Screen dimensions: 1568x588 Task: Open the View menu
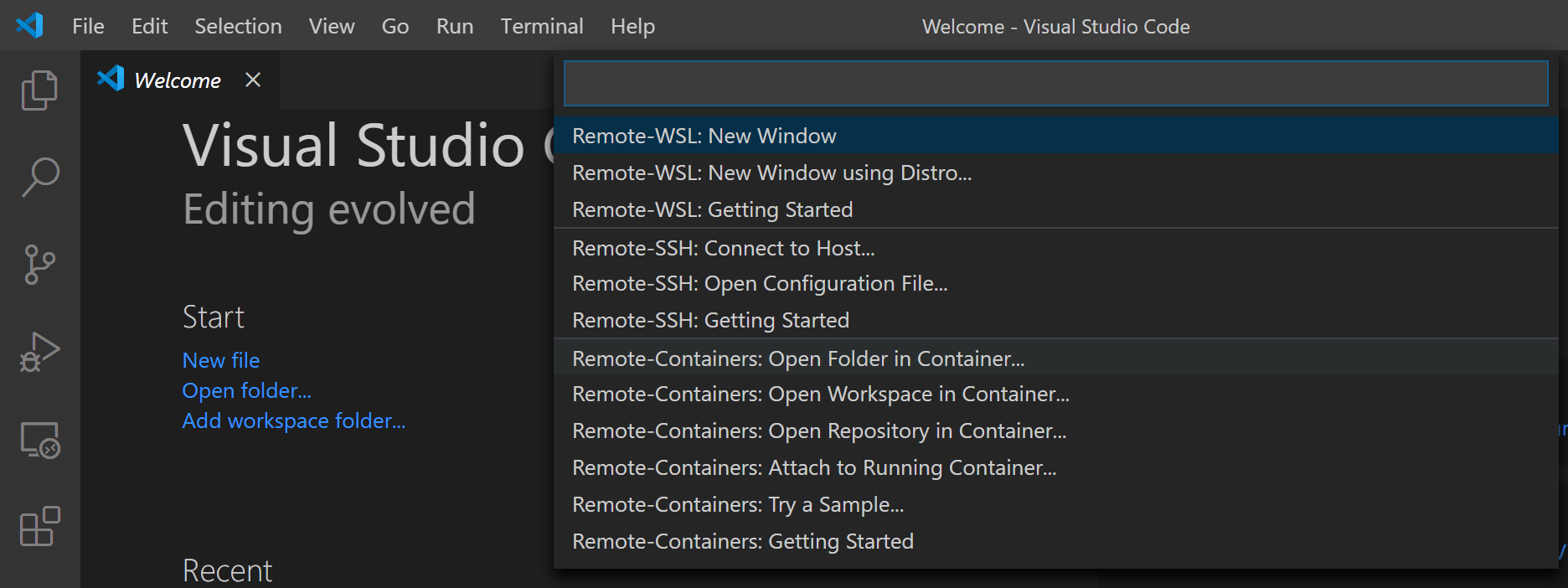(332, 26)
